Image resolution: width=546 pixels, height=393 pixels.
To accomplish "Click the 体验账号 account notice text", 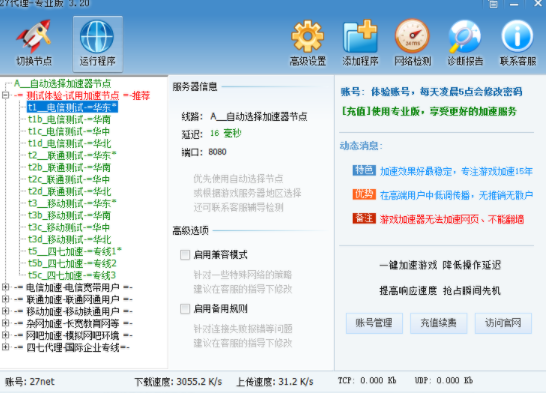I will 431,92.
